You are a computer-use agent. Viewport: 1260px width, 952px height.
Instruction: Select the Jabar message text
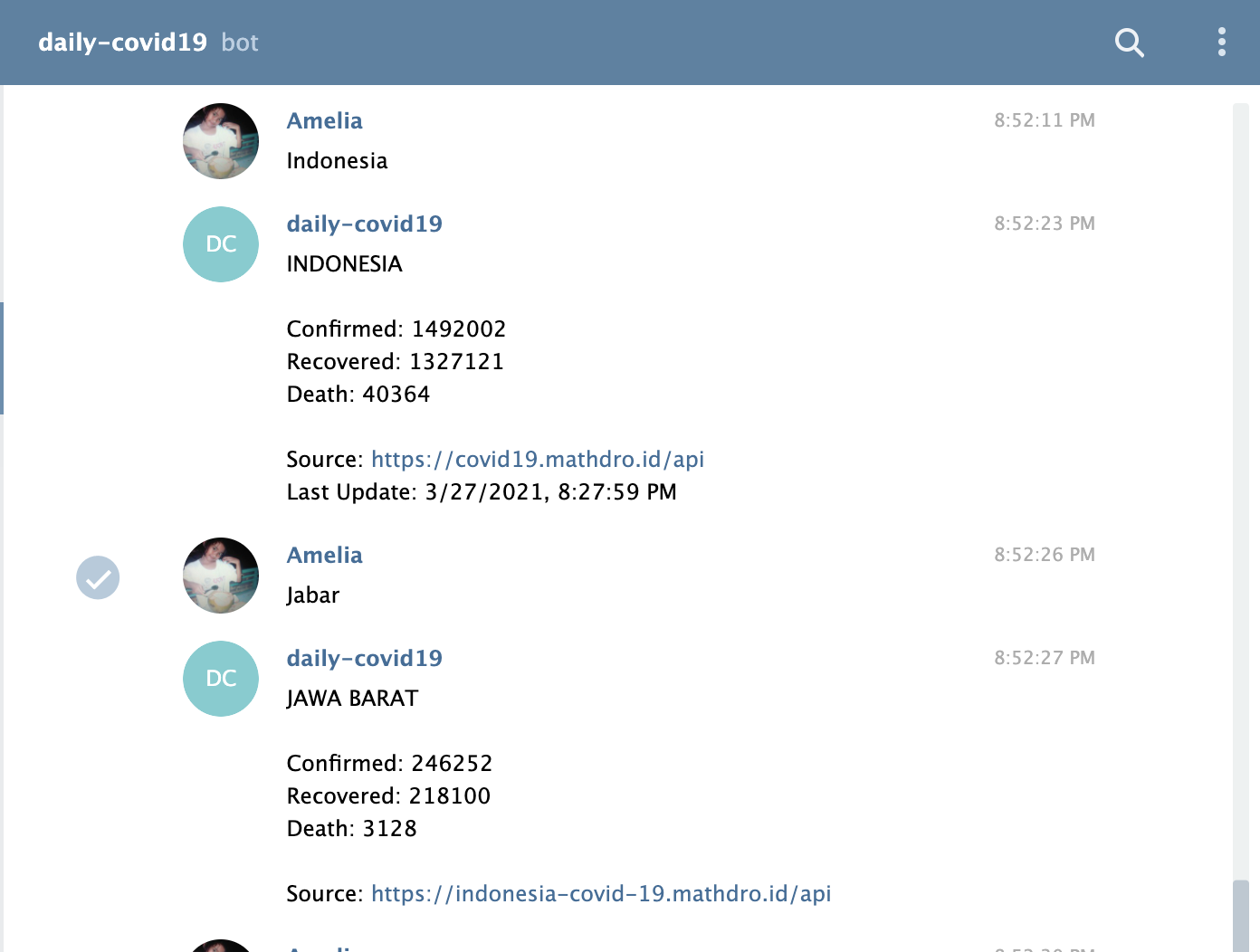click(313, 595)
